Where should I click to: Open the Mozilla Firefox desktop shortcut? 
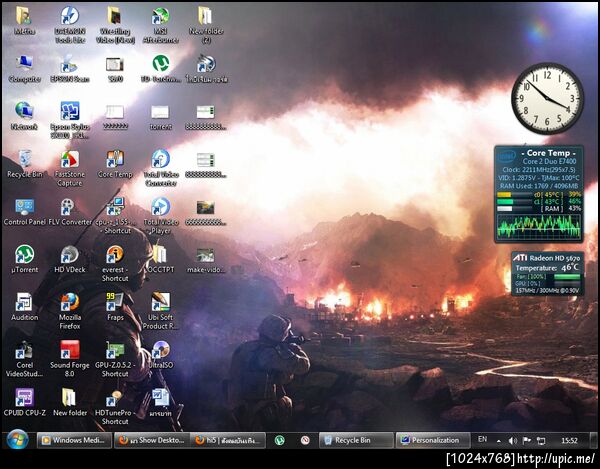coord(70,311)
